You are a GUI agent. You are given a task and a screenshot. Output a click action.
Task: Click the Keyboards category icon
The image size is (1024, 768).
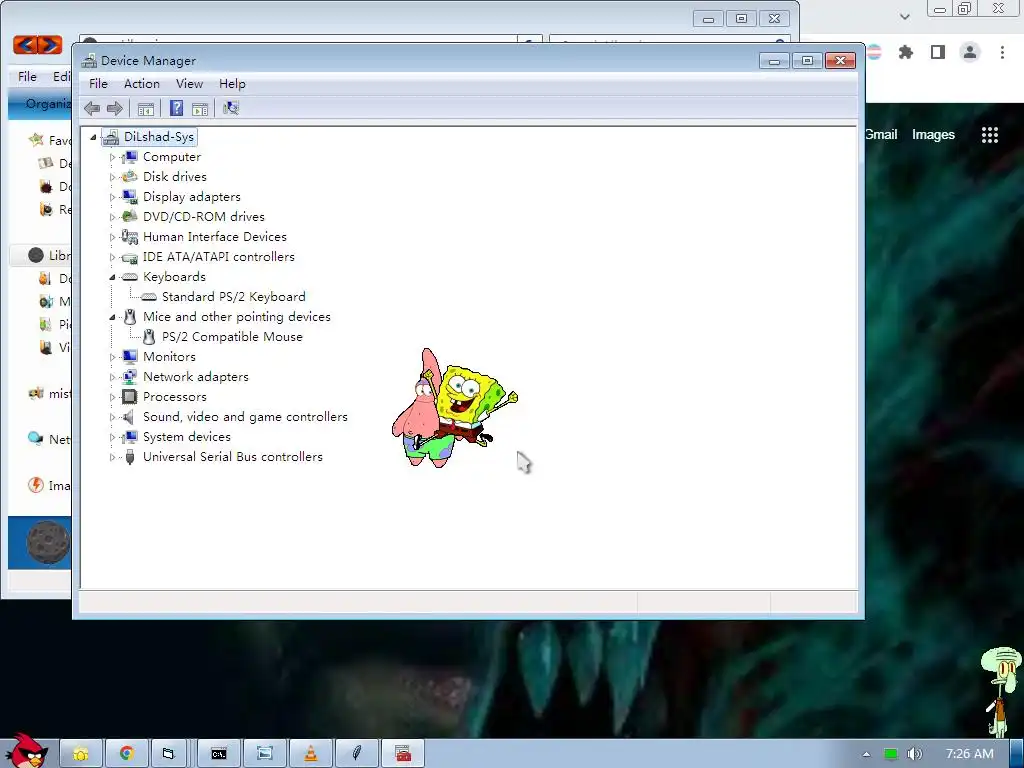pos(130,277)
